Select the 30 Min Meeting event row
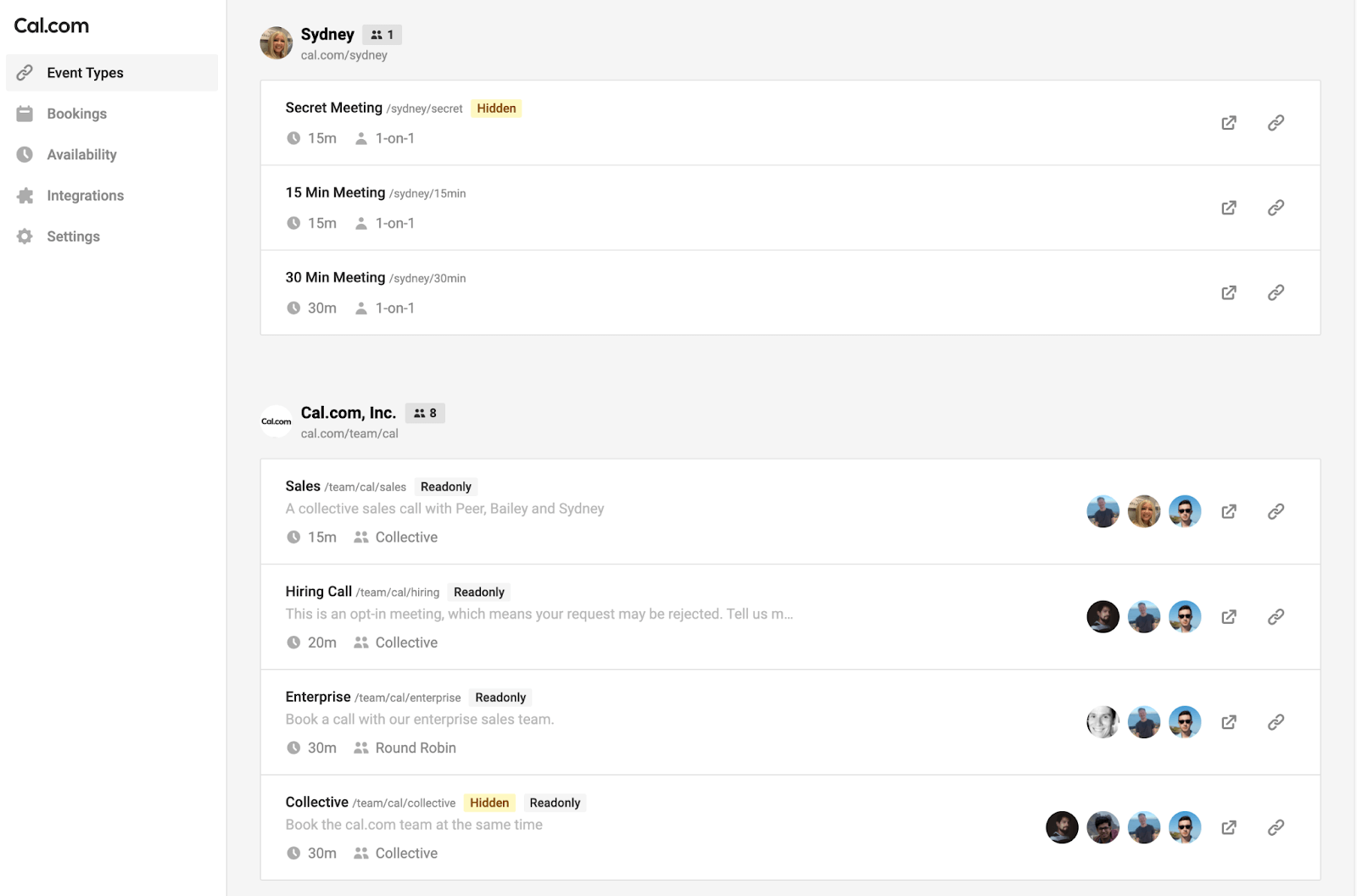 [x=678, y=292]
